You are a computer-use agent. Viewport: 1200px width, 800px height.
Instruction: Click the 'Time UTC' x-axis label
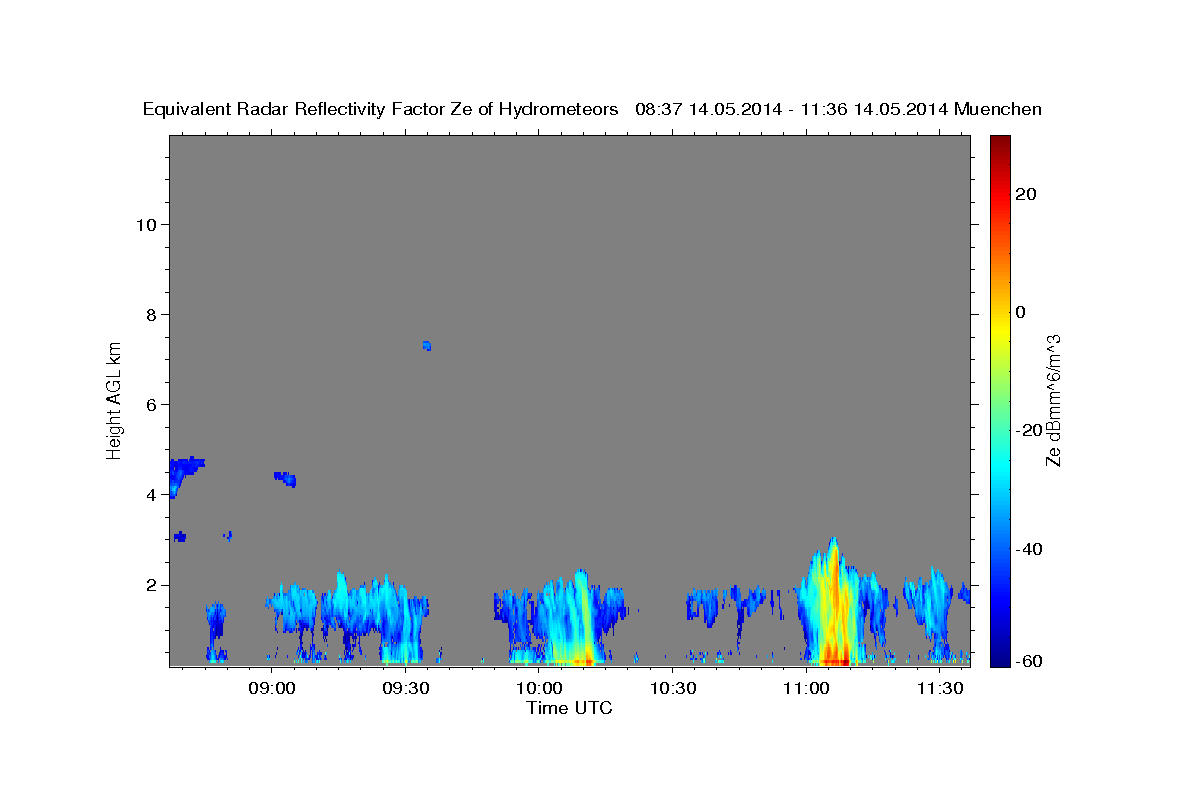[x=569, y=708]
